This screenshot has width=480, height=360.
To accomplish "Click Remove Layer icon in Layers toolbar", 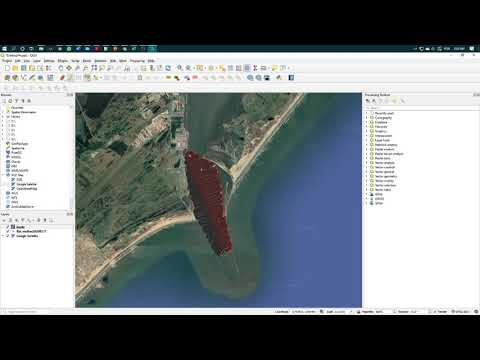I will [51, 220].
